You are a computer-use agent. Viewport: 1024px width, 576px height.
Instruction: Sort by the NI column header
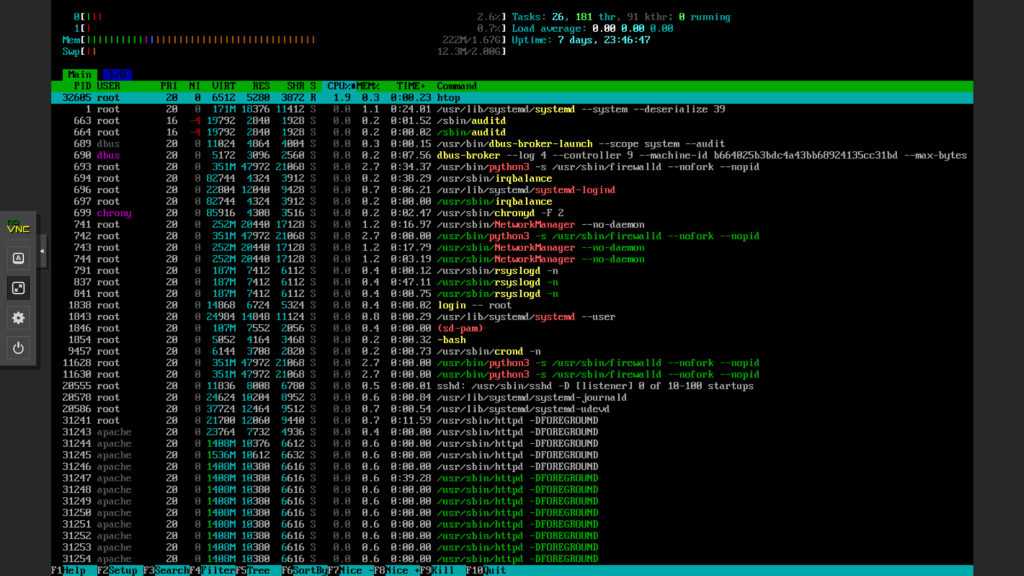click(194, 86)
